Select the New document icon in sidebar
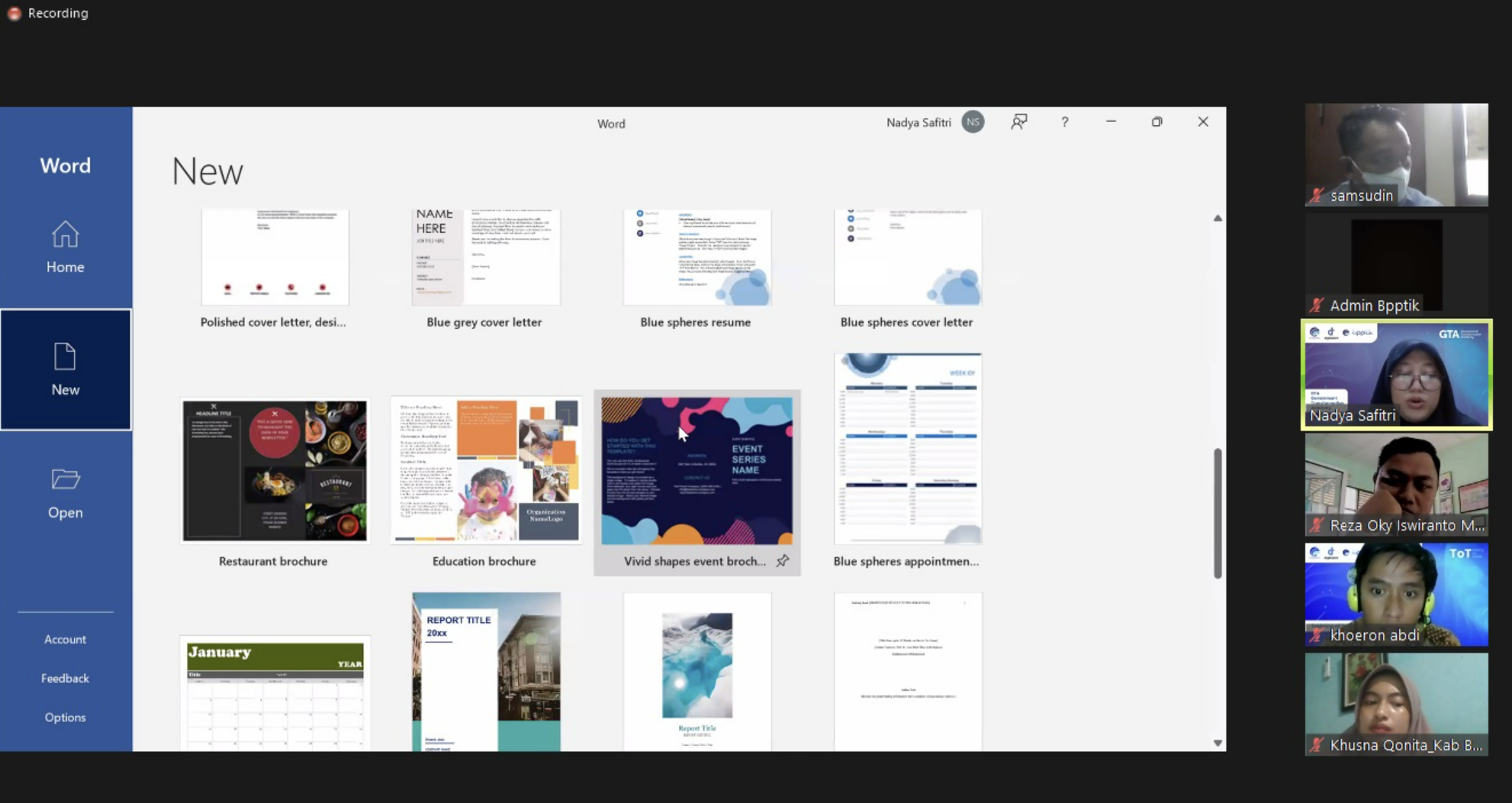1512x803 pixels. (x=65, y=357)
